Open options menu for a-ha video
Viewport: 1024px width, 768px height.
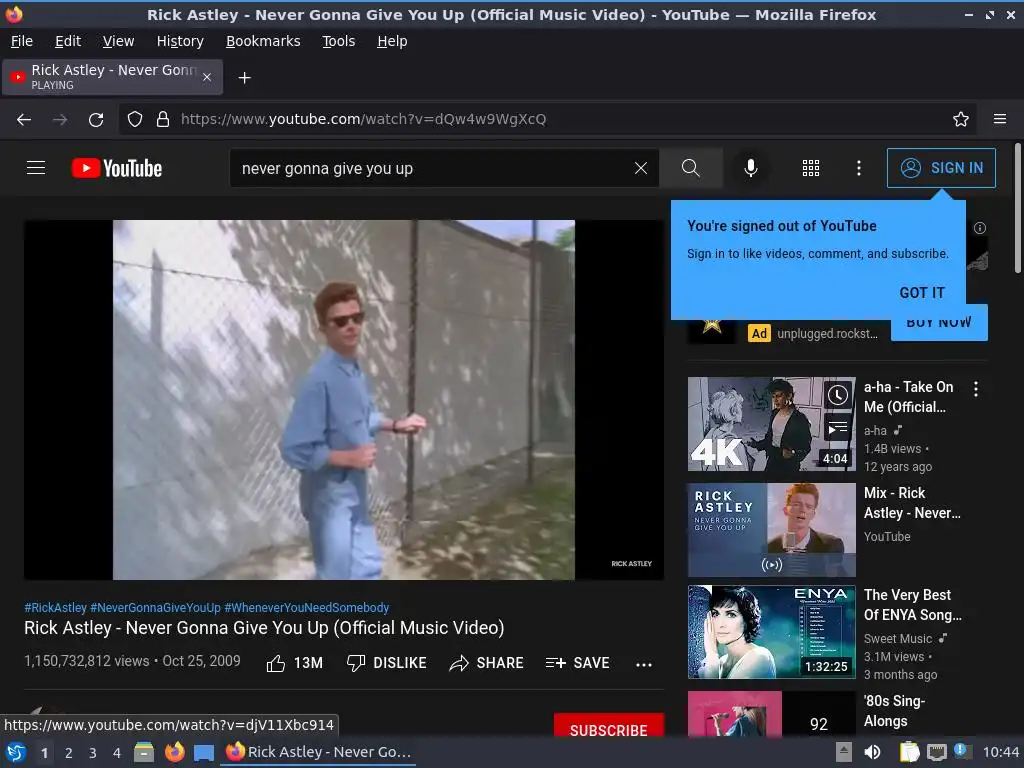(x=976, y=389)
